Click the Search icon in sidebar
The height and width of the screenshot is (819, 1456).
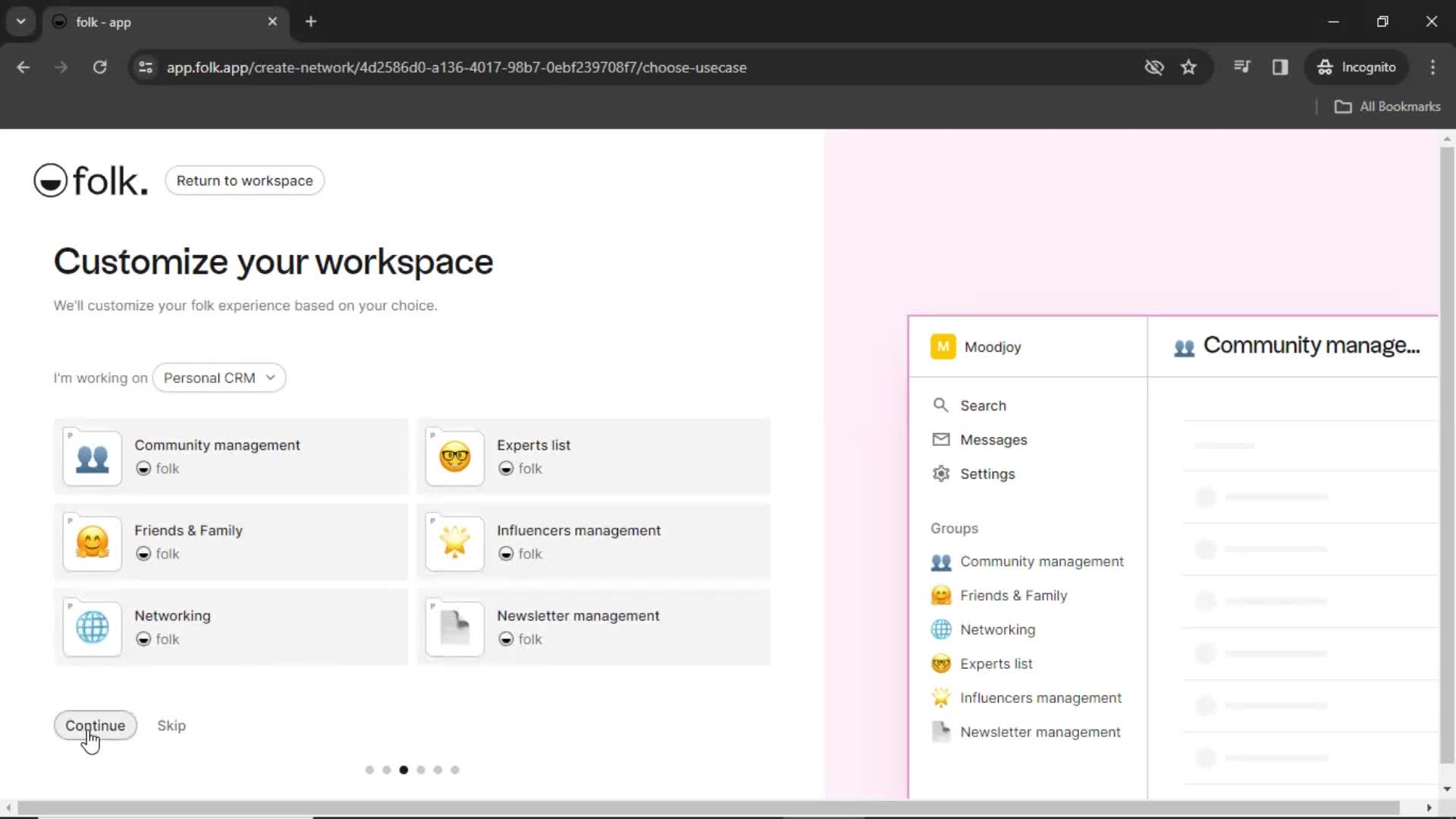pos(941,405)
